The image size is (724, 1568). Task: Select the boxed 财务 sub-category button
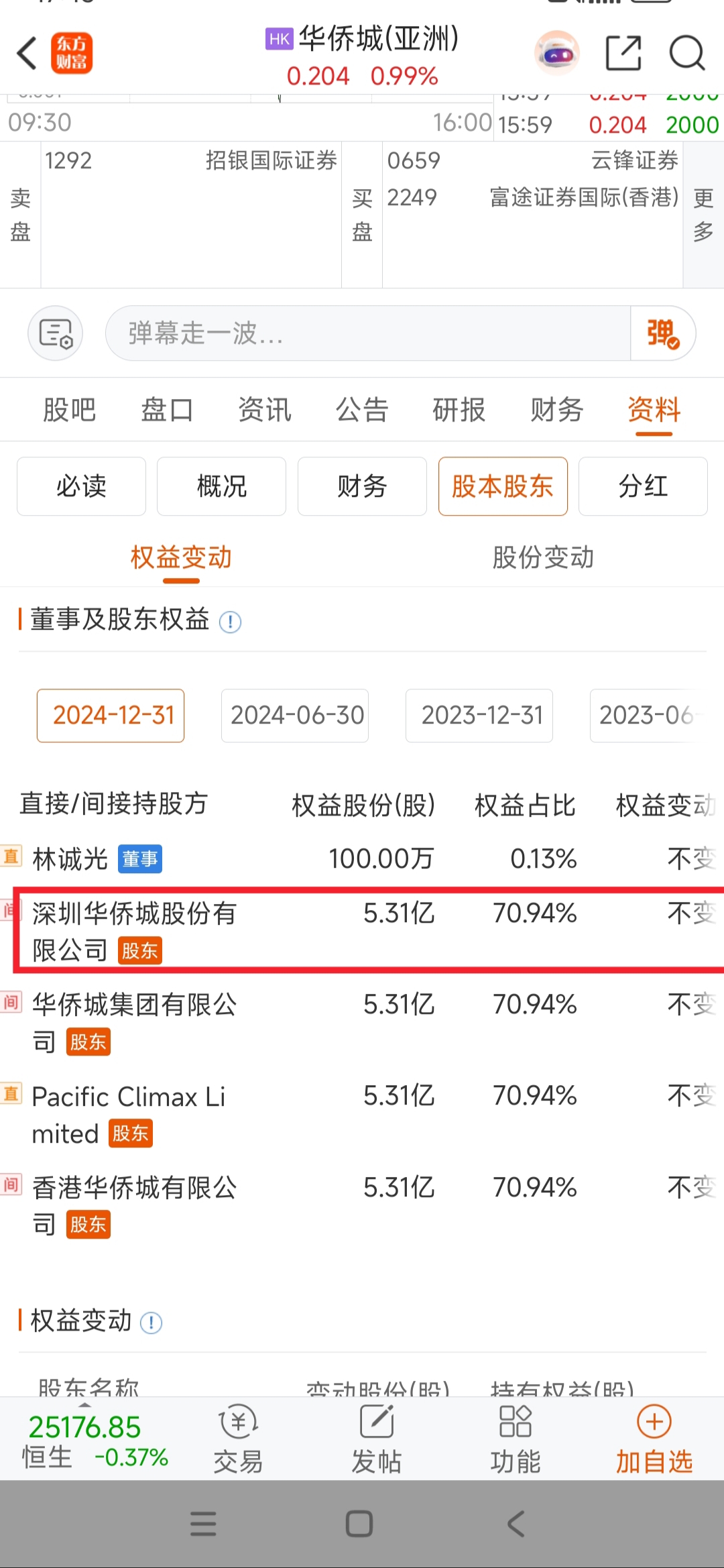pos(362,486)
